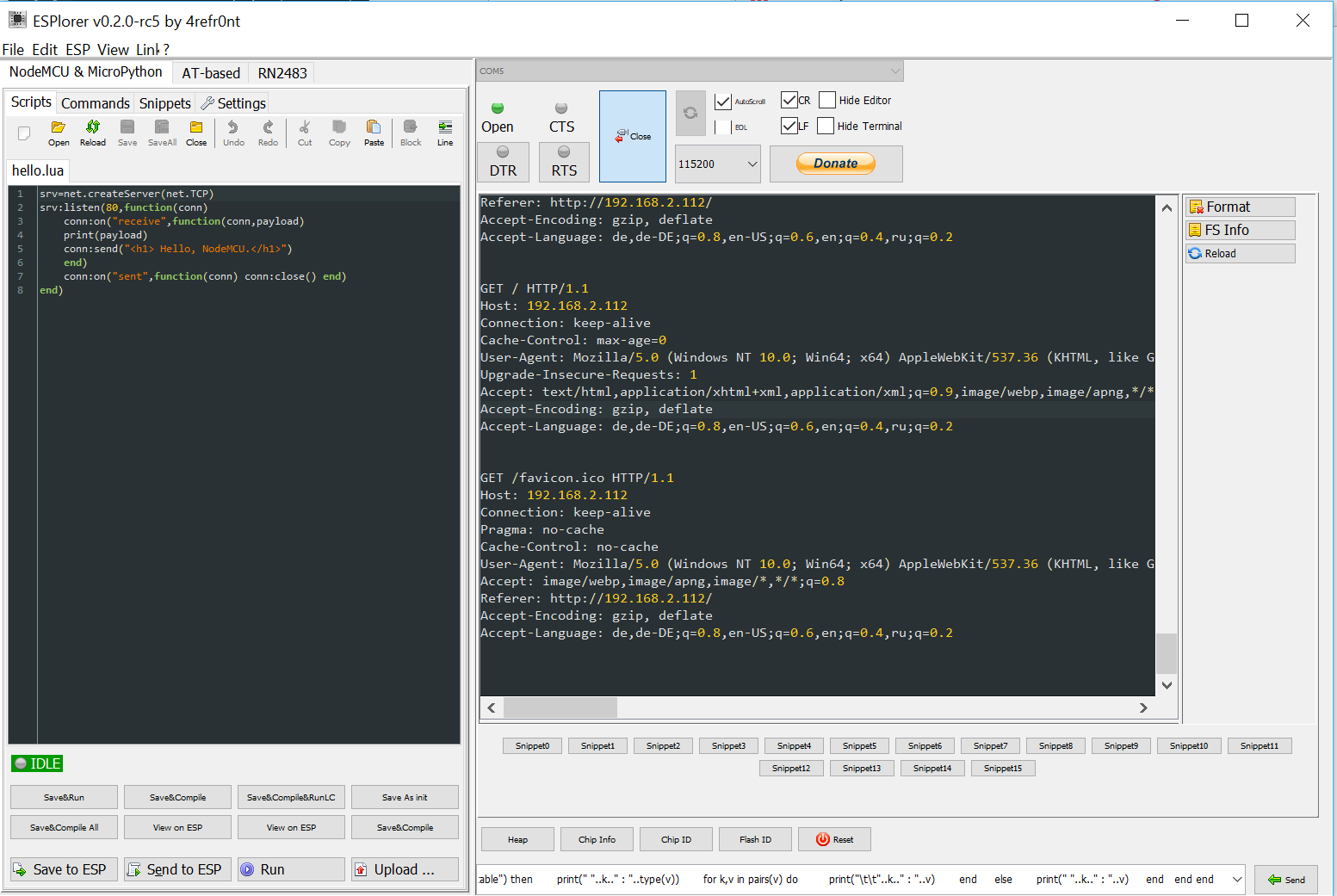
Task: Open the ESP menu
Action: (77, 49)
